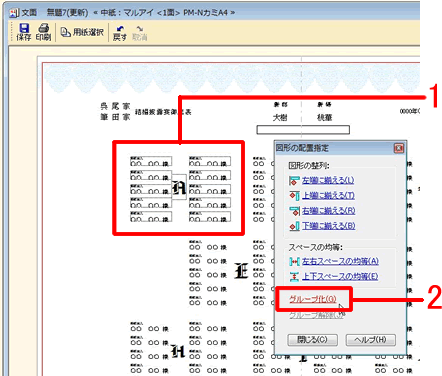Image resolution: width=442 pixels, height=376 pixels.
Task: Select the table letter H on layout
Action: 178,351
